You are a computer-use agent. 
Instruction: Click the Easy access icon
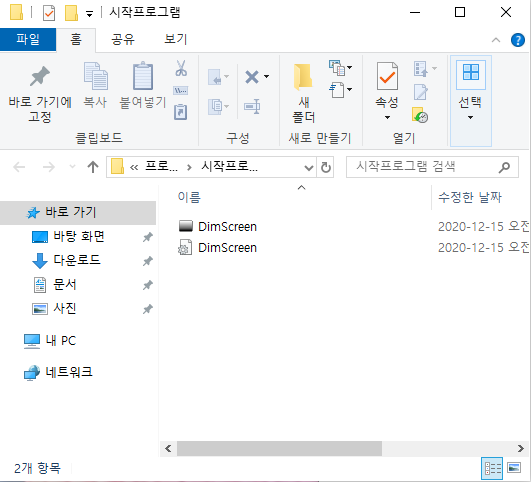[337, 90]
